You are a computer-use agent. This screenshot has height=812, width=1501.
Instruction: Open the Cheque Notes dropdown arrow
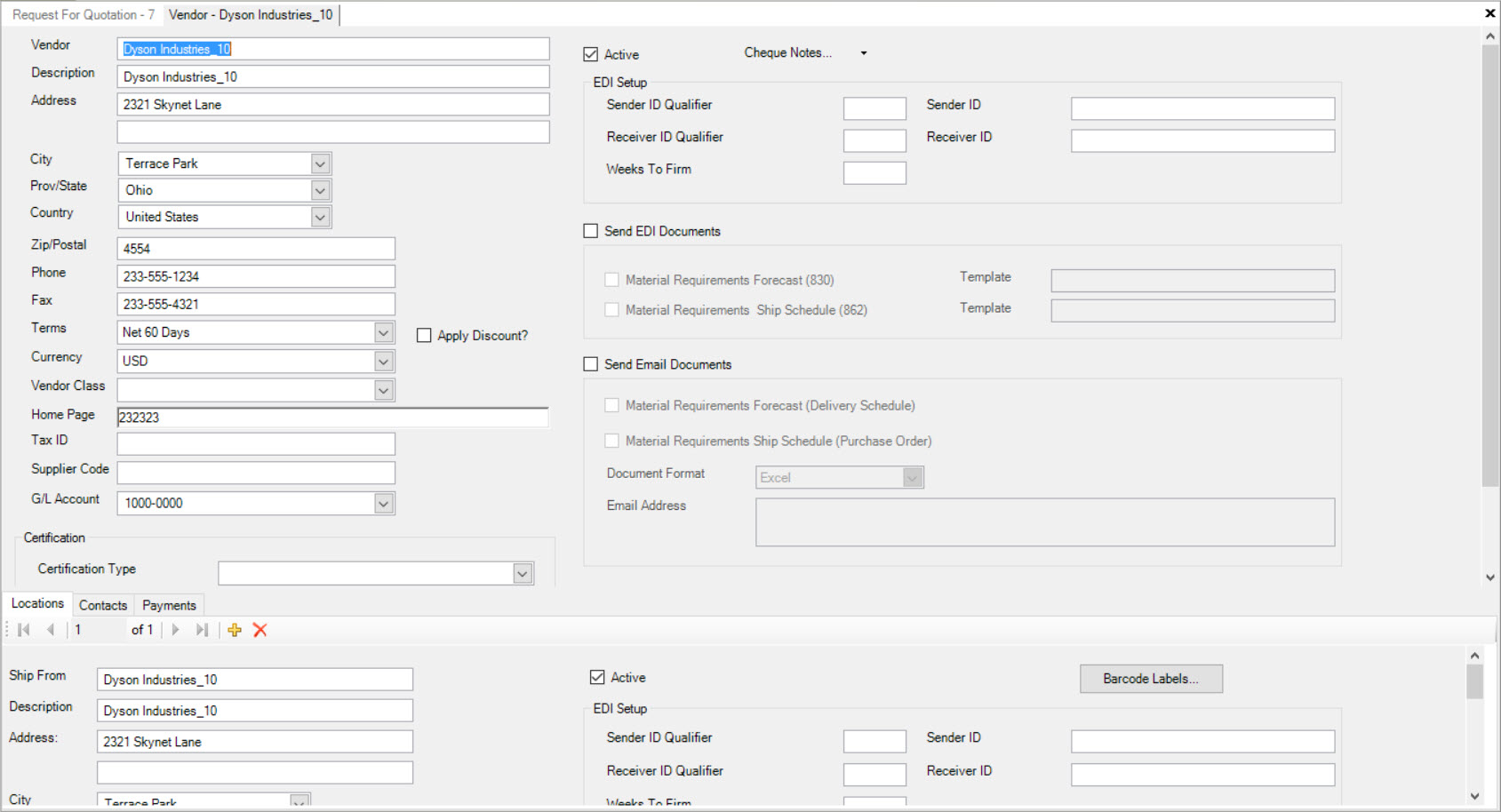tap(863, 53)
